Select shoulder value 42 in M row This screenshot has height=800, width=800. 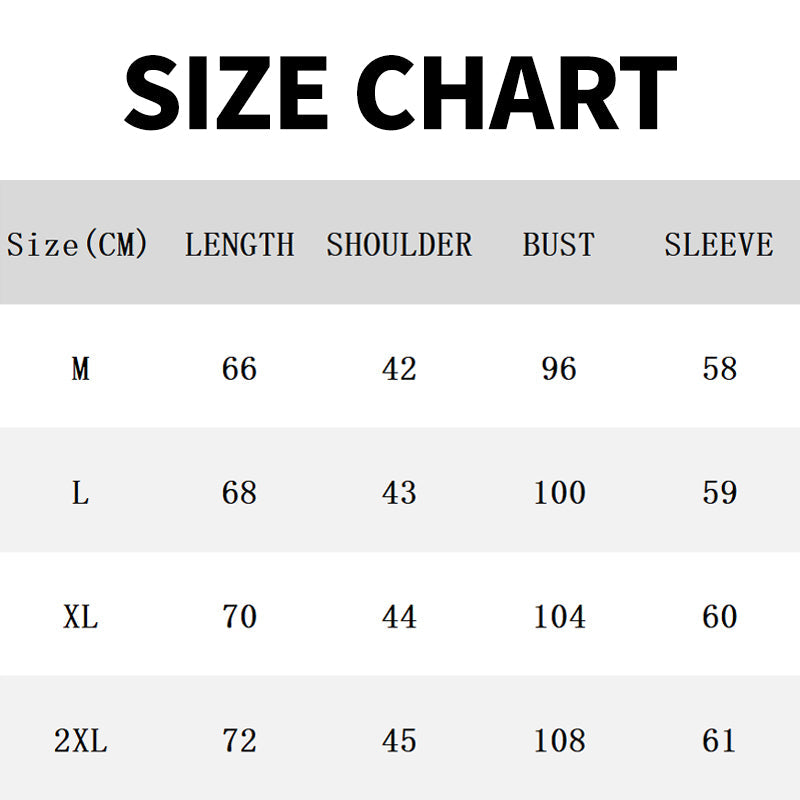pos(399,369)
